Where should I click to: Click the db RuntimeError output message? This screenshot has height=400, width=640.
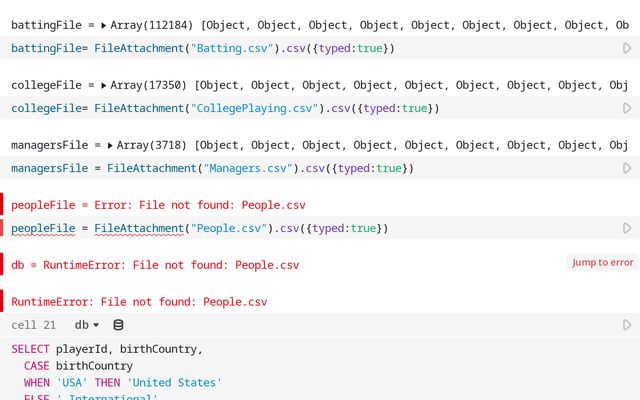(x=155, y=265)
